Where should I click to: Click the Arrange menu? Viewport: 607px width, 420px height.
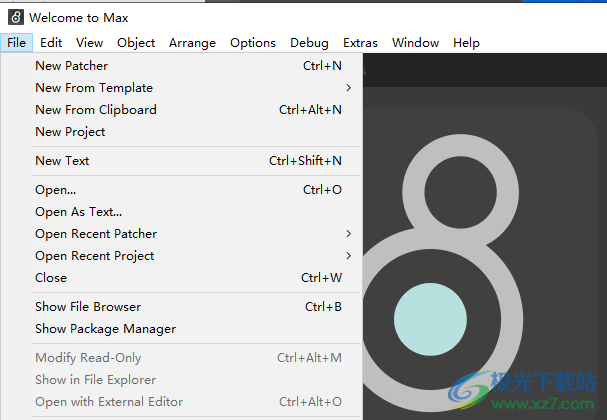tap(192, 43)
